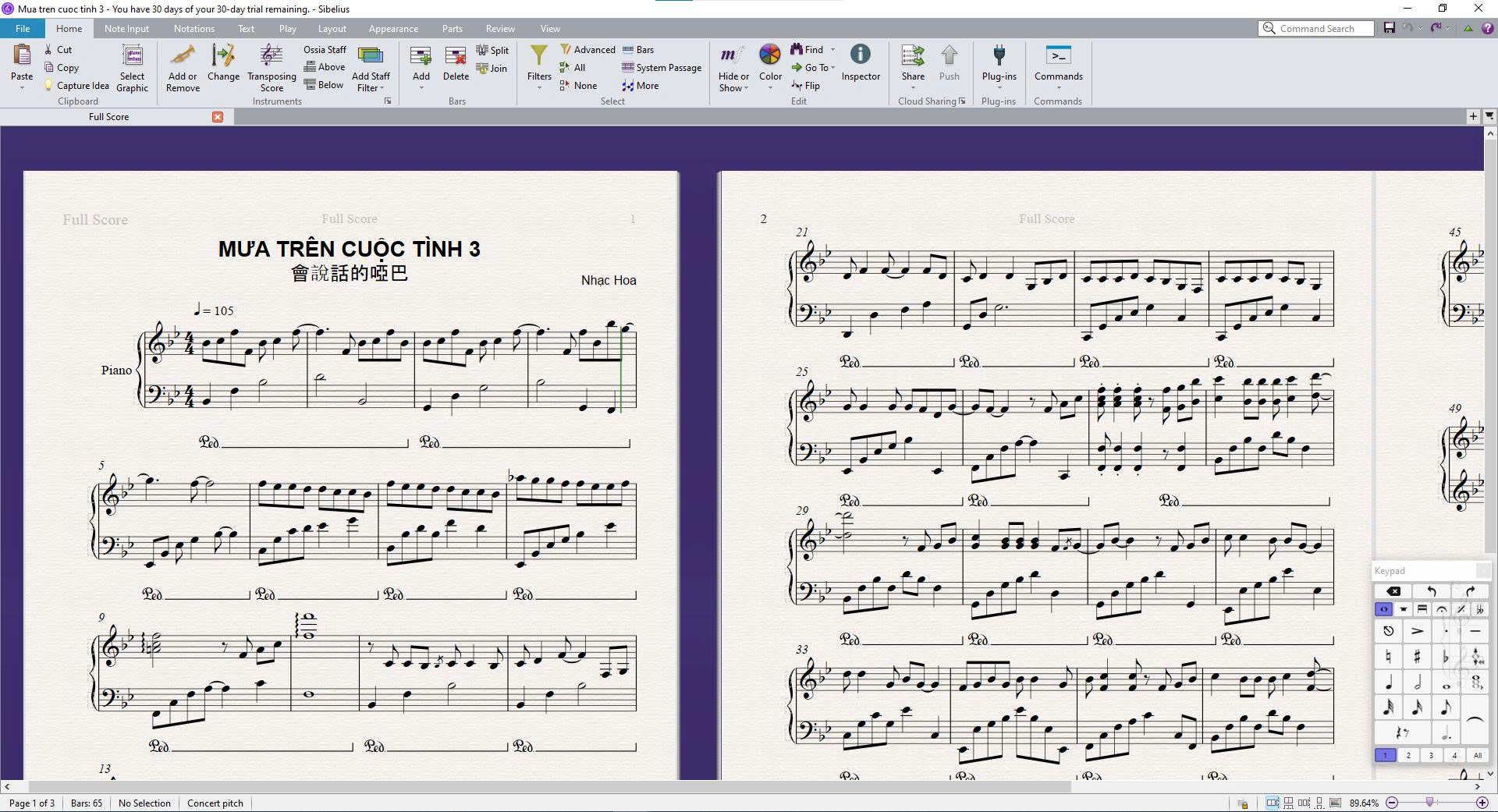Select the sharp symbol on the Keypad
Screen dimensions: 1498x812
[1418, 656]
